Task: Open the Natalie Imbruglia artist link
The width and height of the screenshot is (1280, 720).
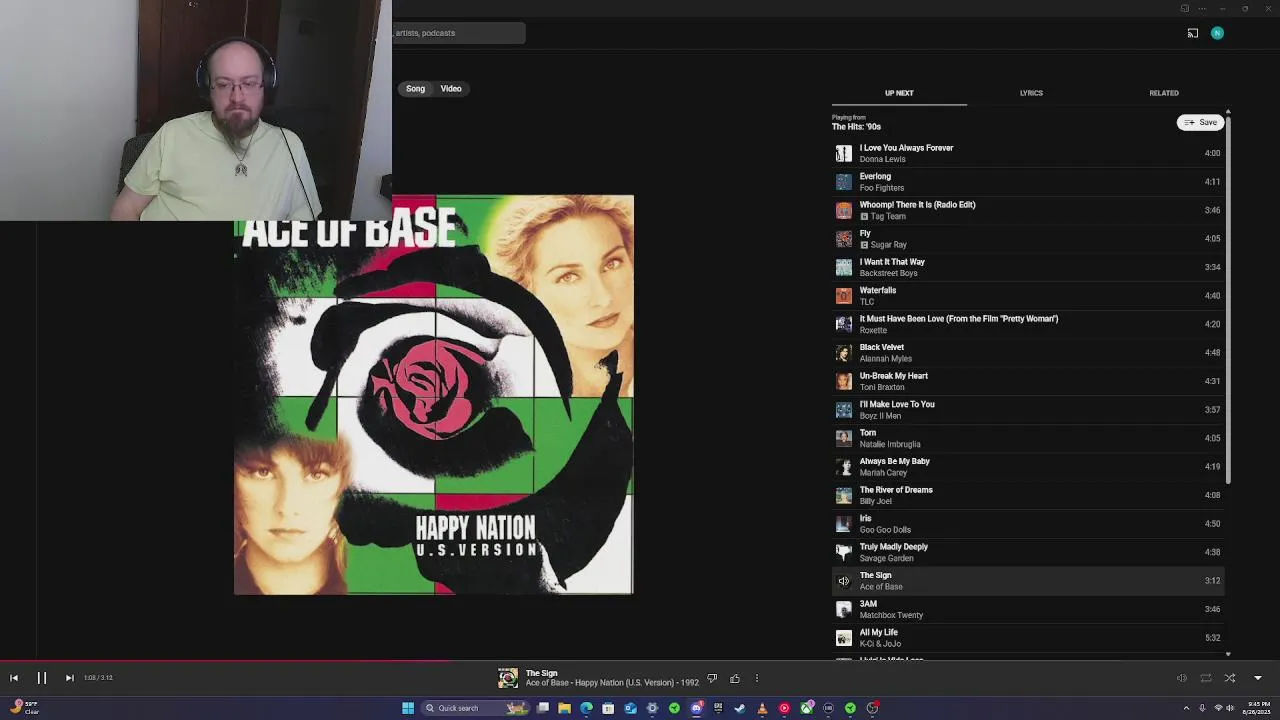Action: tap(890, 444)
